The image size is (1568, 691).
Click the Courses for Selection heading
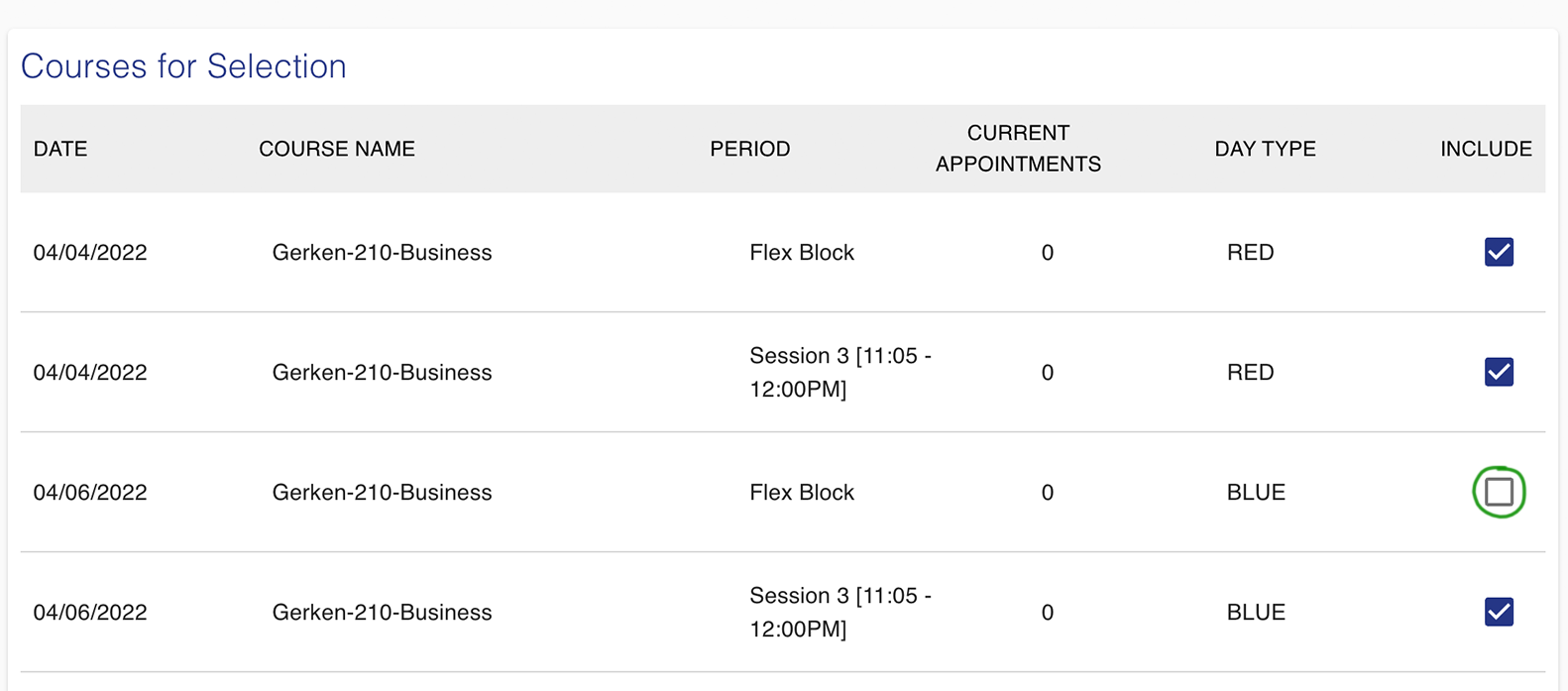click(183, 66)
